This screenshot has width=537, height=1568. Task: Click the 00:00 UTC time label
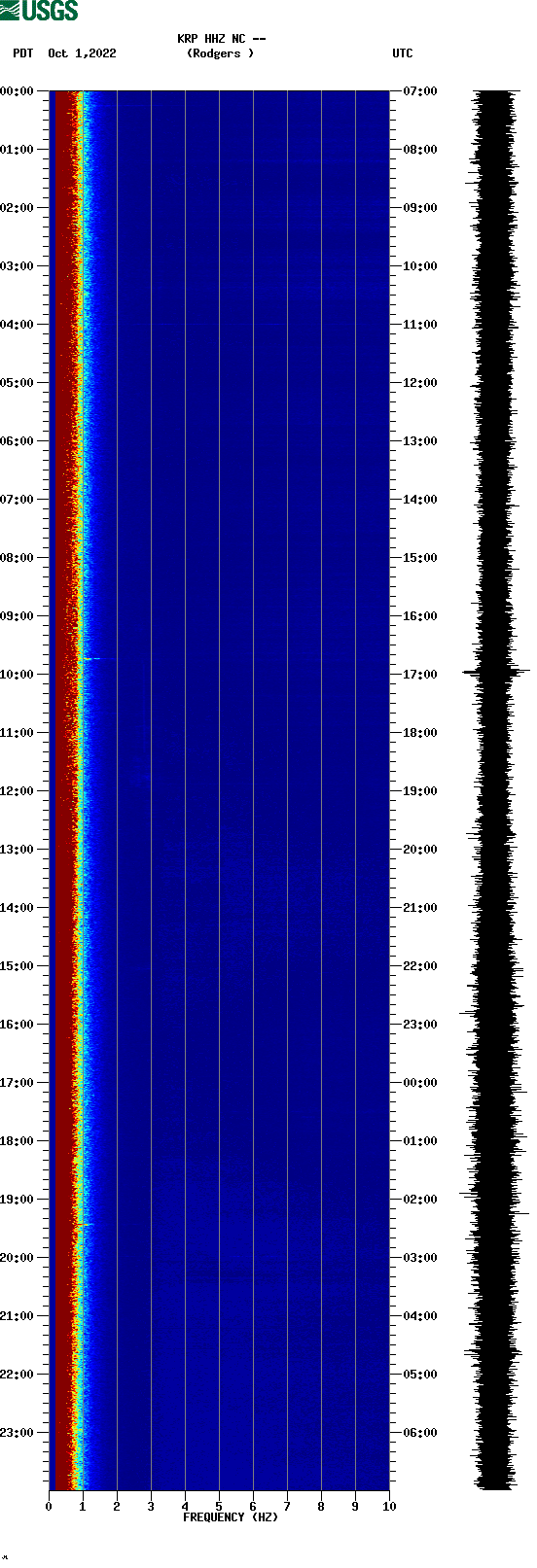(x=420, y=1083)
